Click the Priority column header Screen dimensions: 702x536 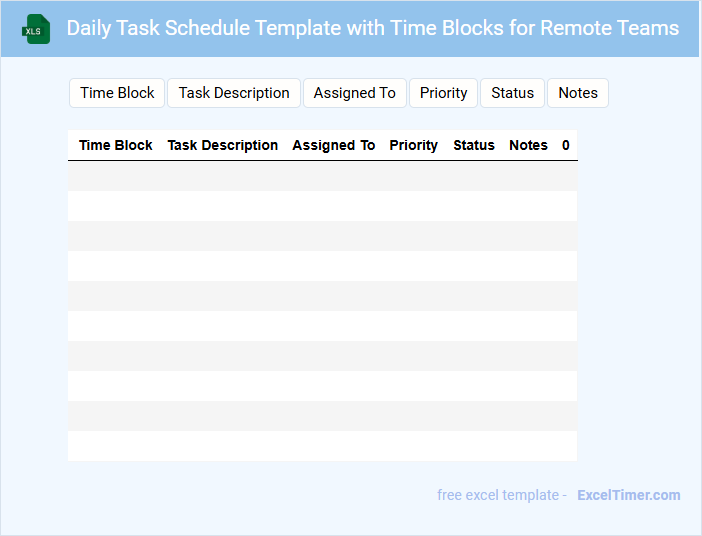tap(414, 145)
